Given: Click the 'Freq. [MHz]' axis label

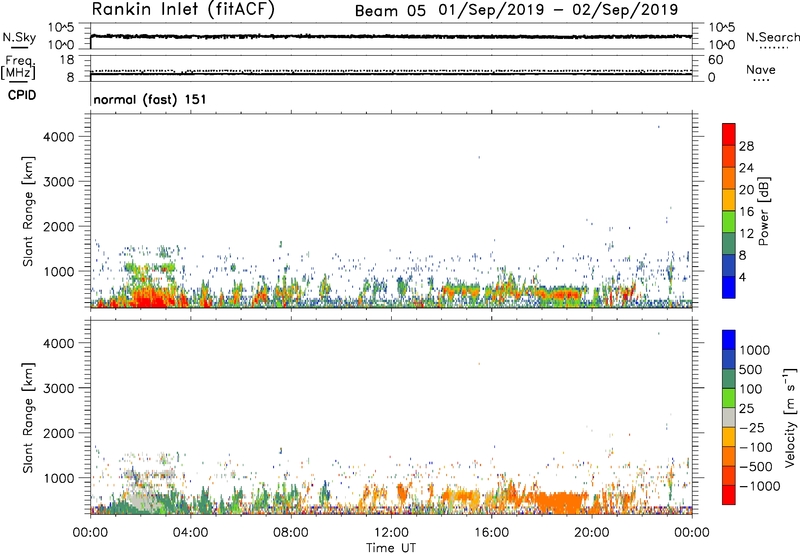Looking at the screenshot, I should click(18, 67).
